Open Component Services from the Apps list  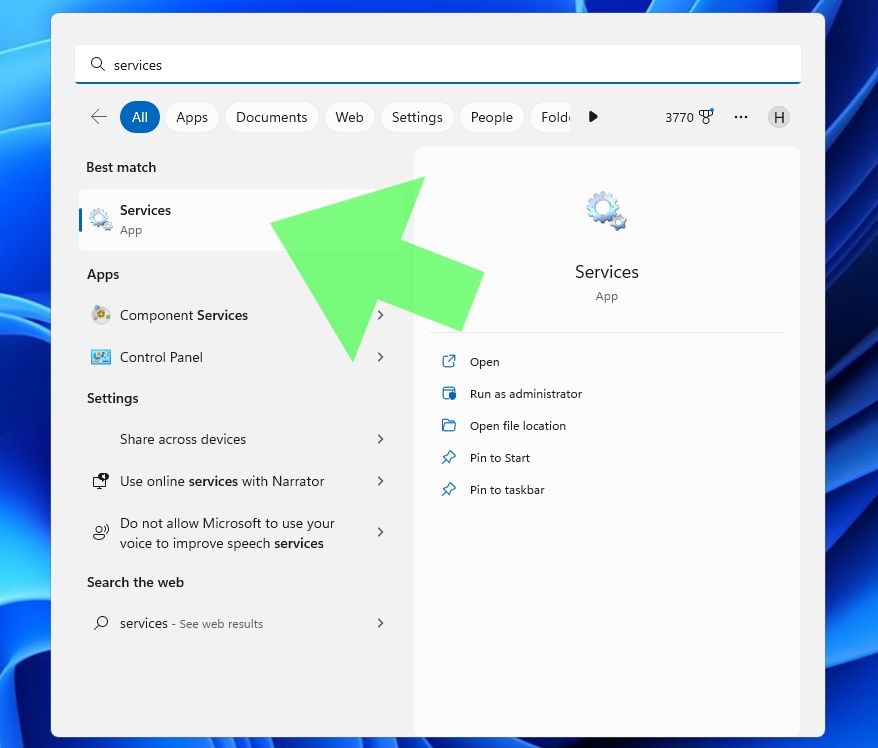183,315
